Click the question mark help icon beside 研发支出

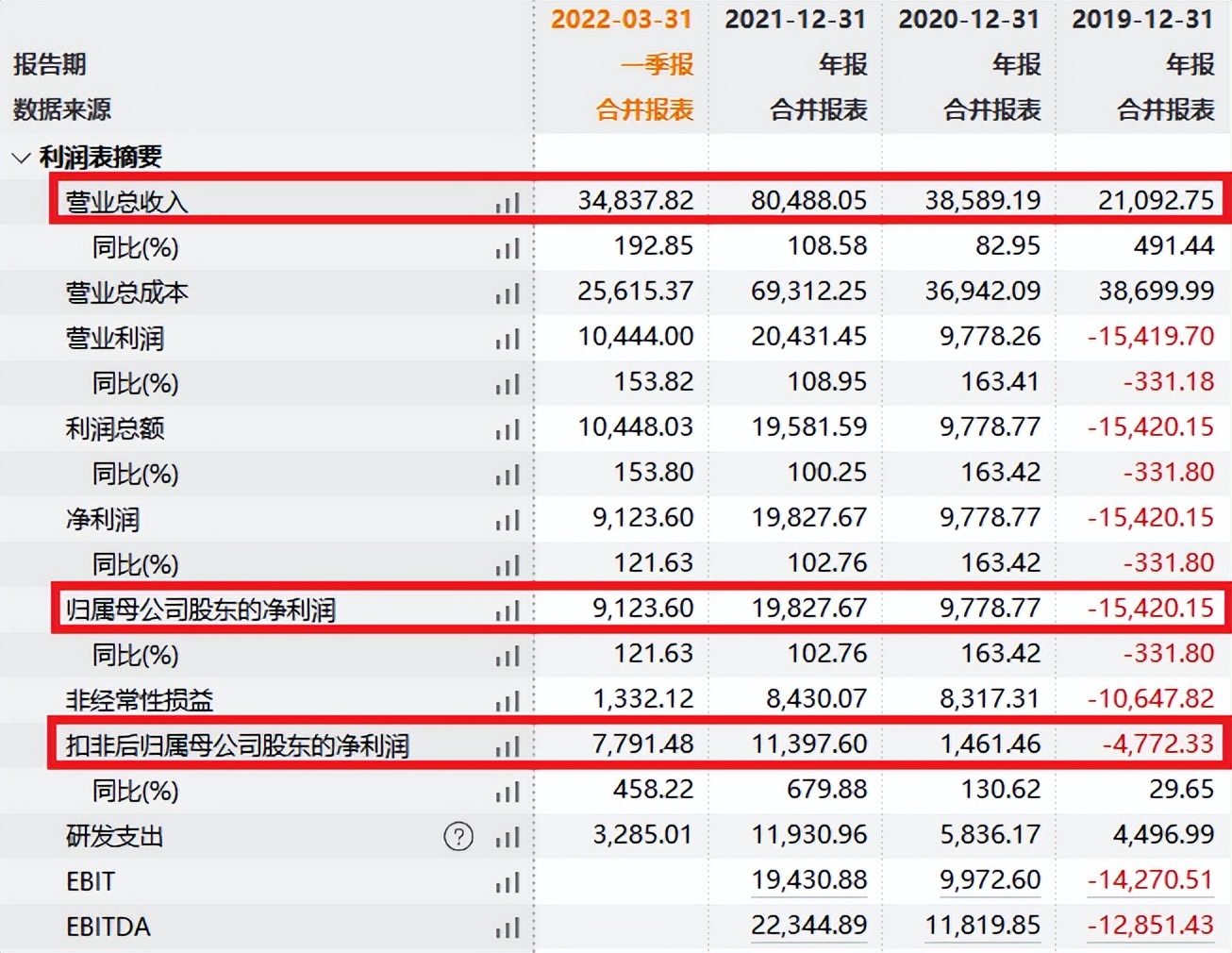point(458,836)
